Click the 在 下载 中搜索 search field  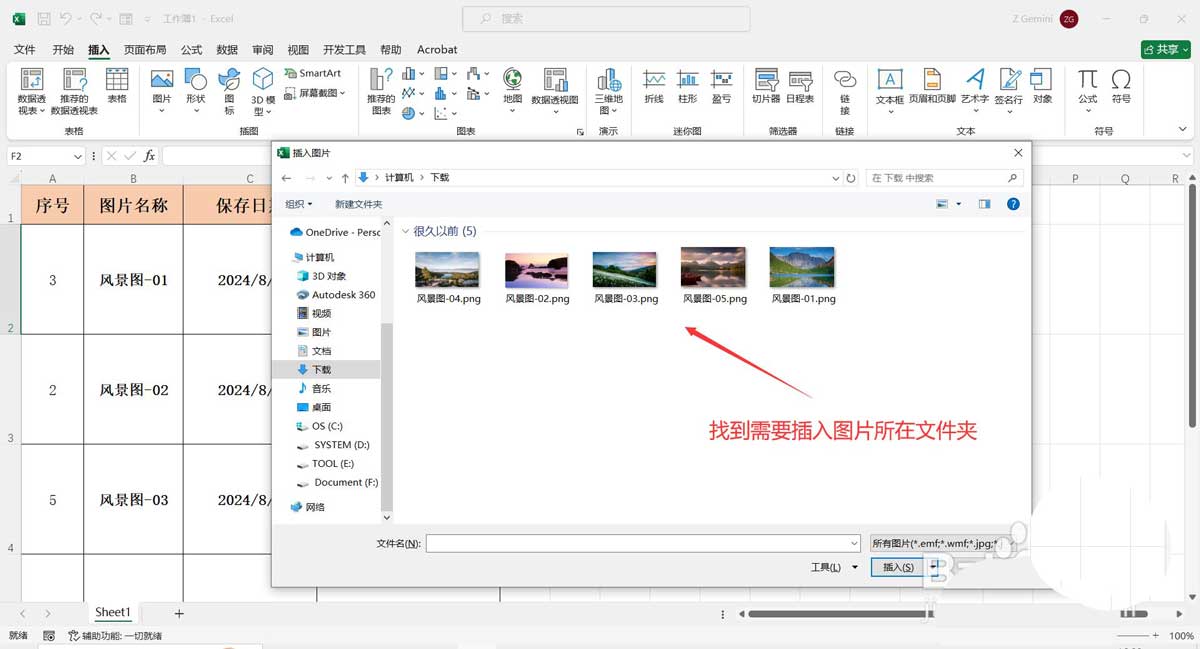pyautogui.click(x=943, y=178)
